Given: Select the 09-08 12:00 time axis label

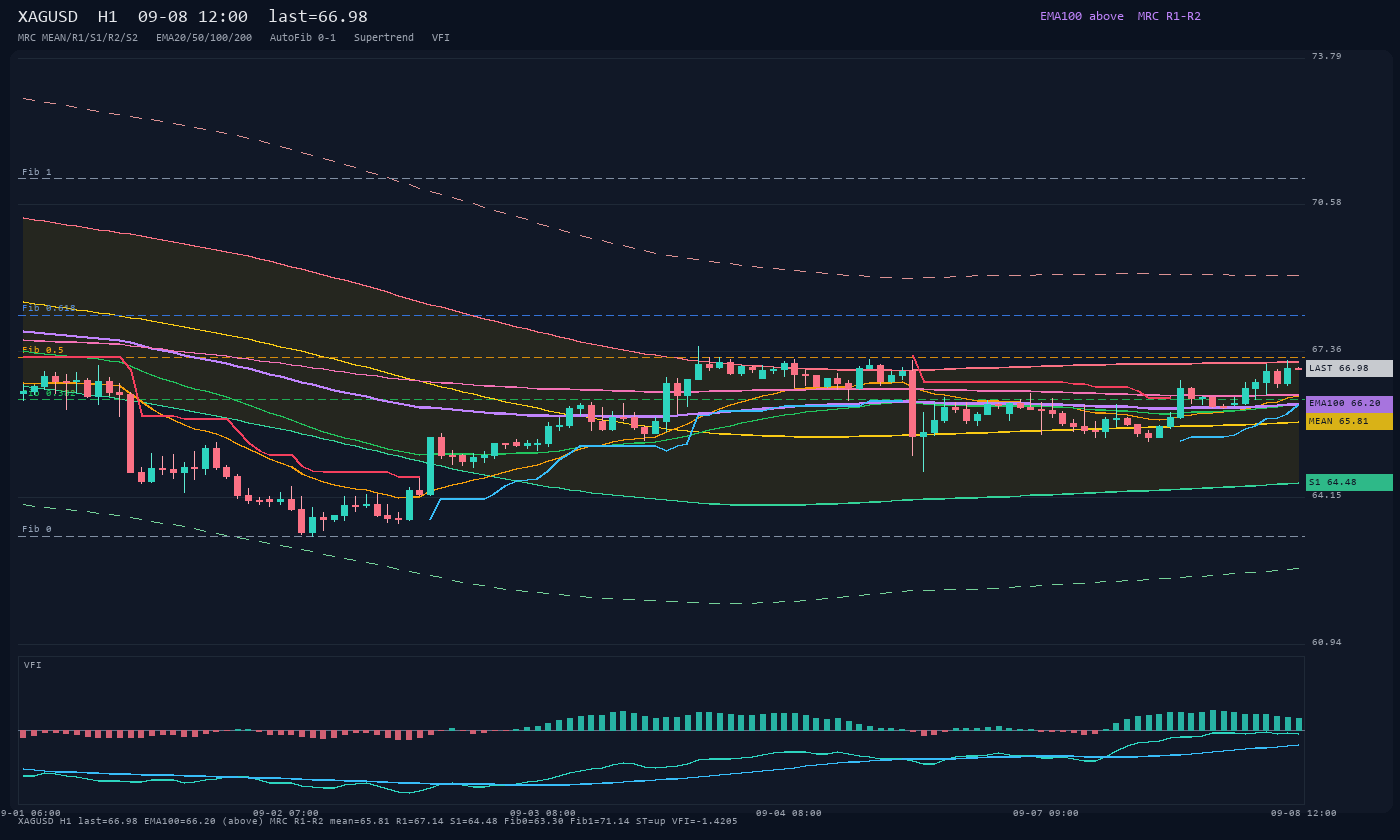Looking at the screenshot, I should [x=1304, y=813].
